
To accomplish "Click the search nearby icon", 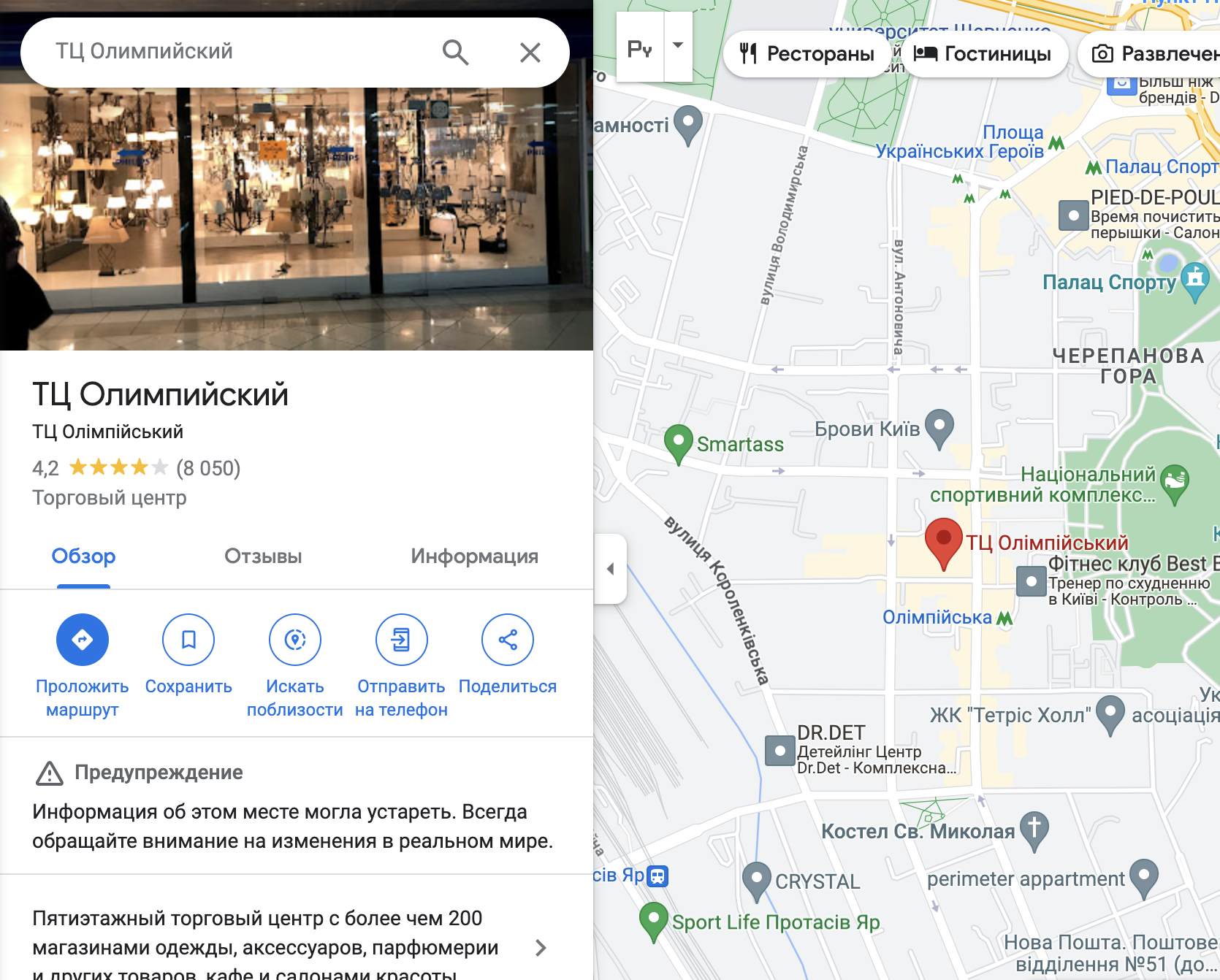I will click(295, 640).
